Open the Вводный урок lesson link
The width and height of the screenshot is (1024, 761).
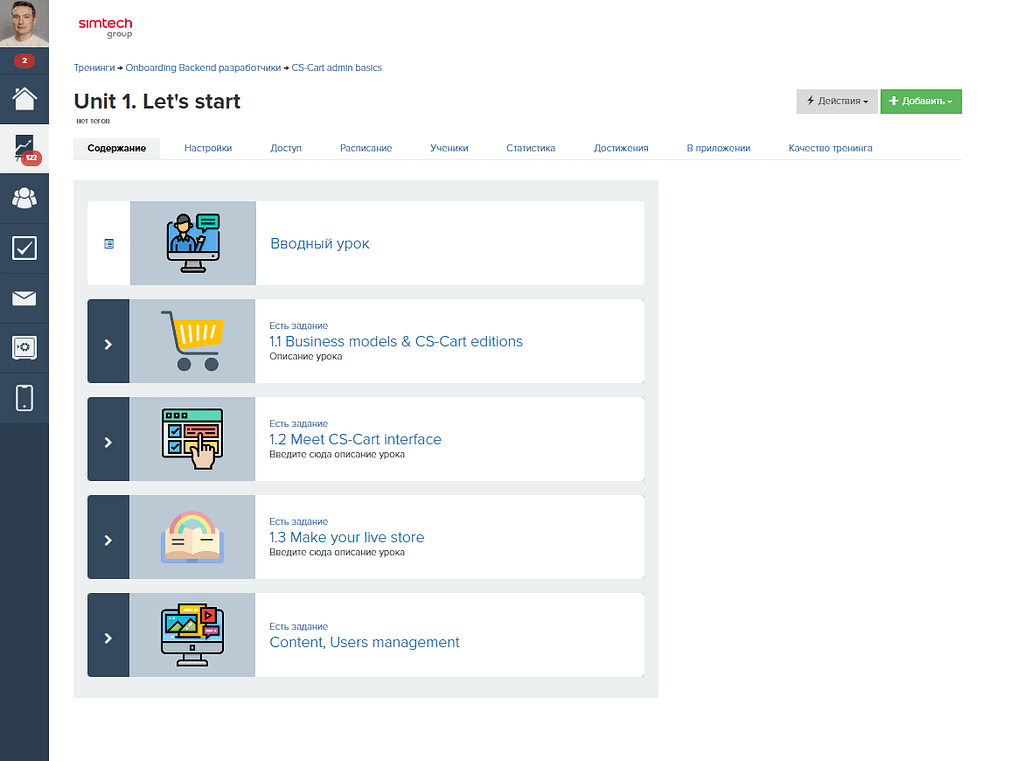coord(319,244)
